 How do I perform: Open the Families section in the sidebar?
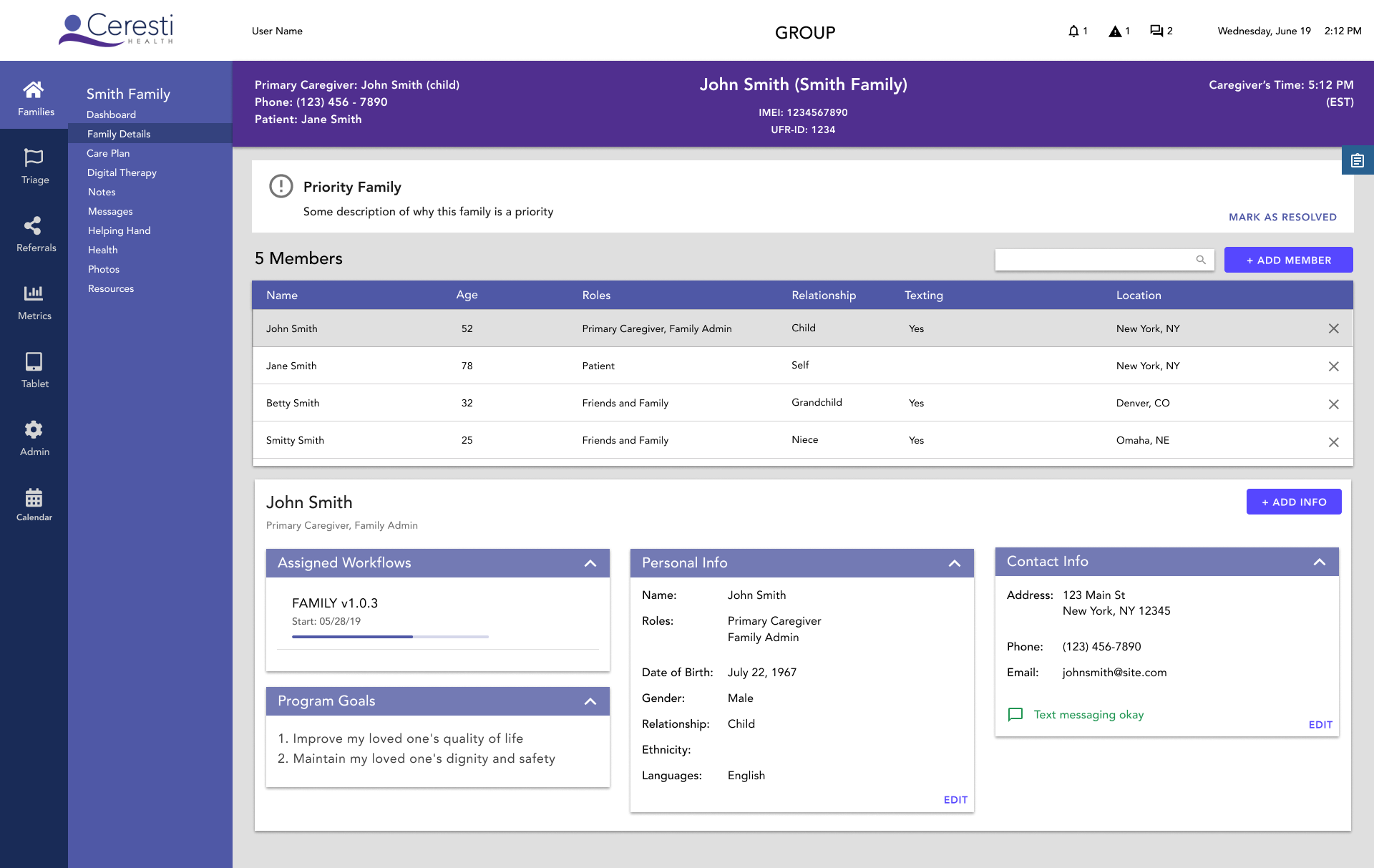tap(34, 97)
